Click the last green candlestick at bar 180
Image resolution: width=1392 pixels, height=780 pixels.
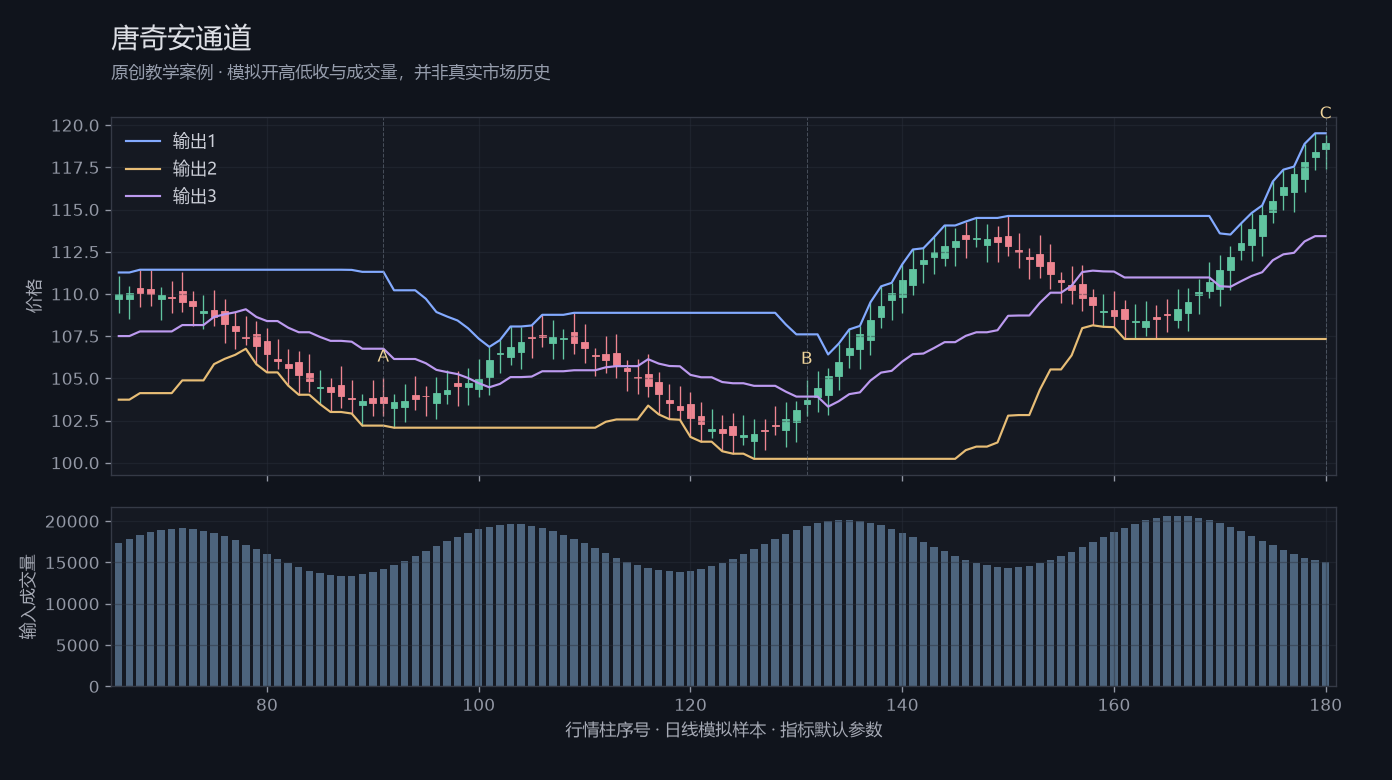tap(1326, 146)
